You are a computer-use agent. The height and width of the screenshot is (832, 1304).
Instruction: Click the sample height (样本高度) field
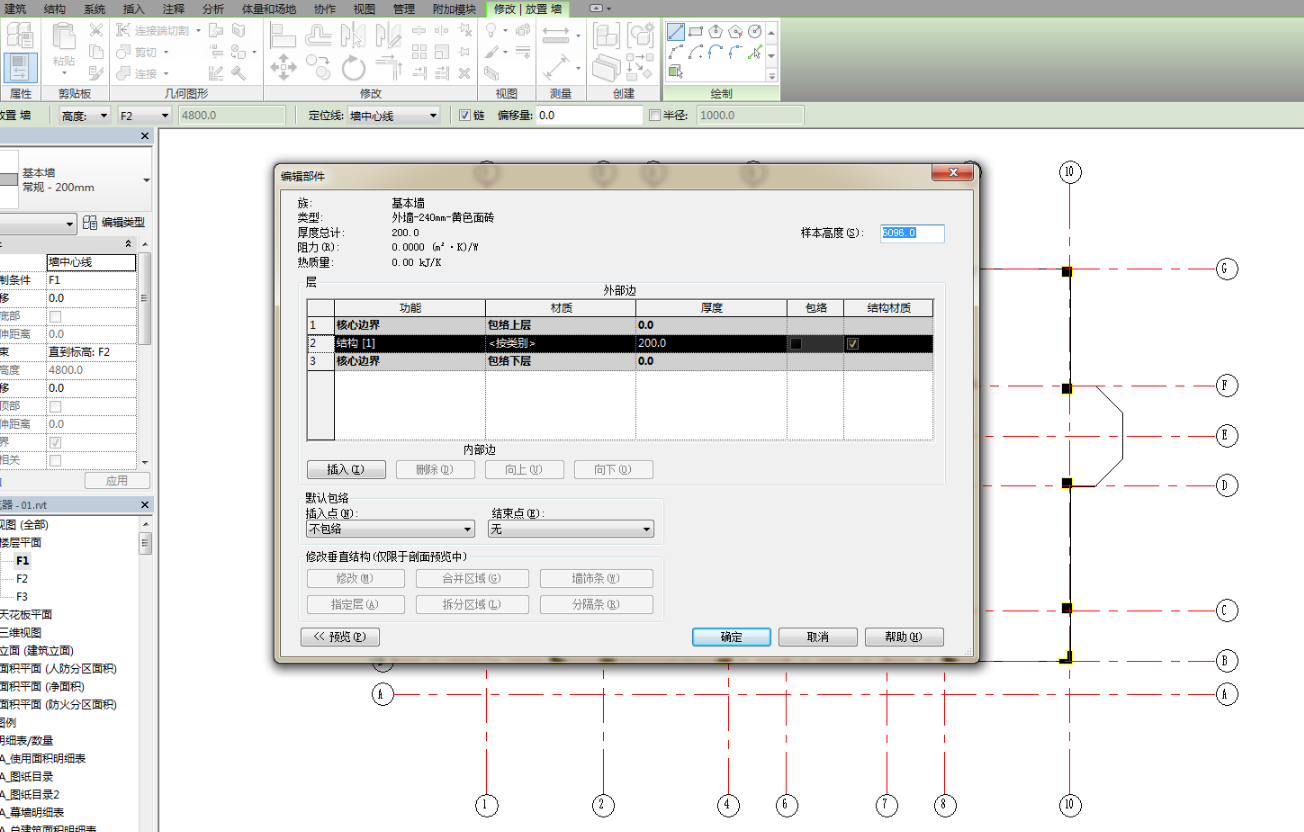pyautogui.click(x=911, y=233)
